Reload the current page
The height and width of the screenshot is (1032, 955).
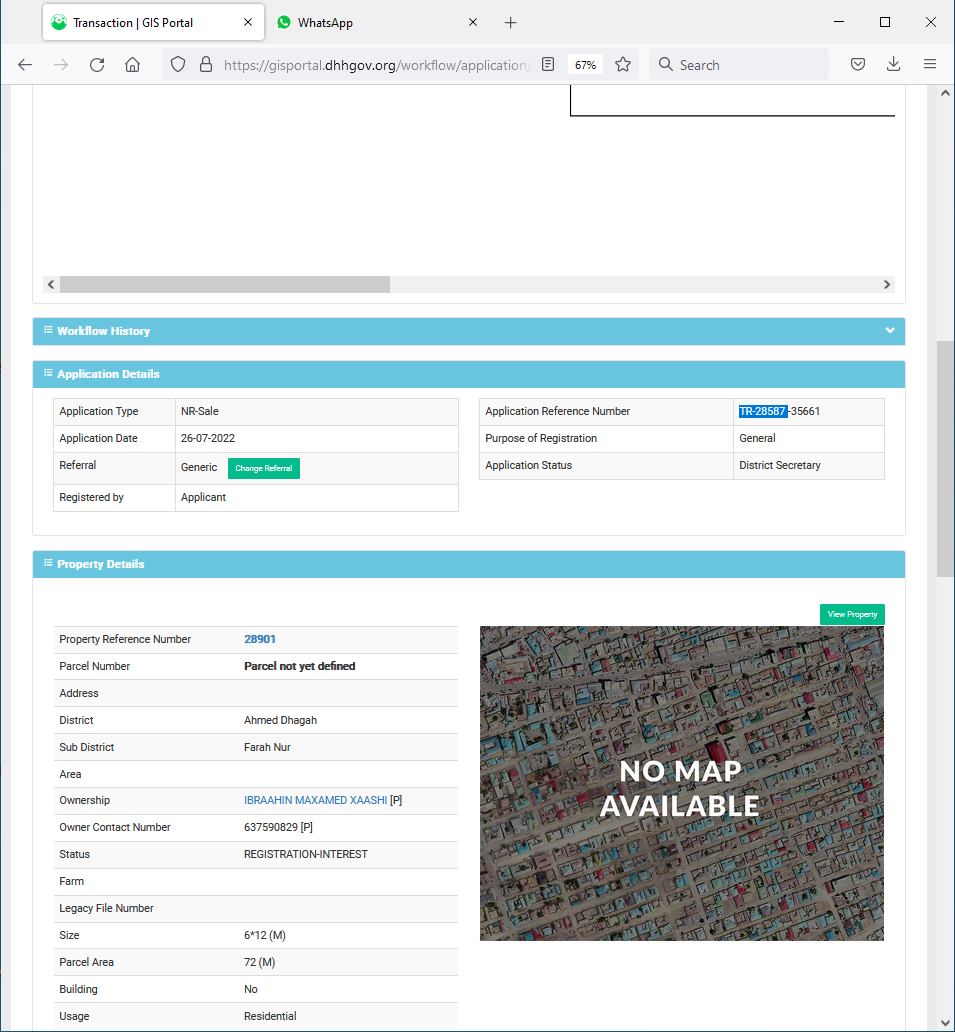point(97,64)
